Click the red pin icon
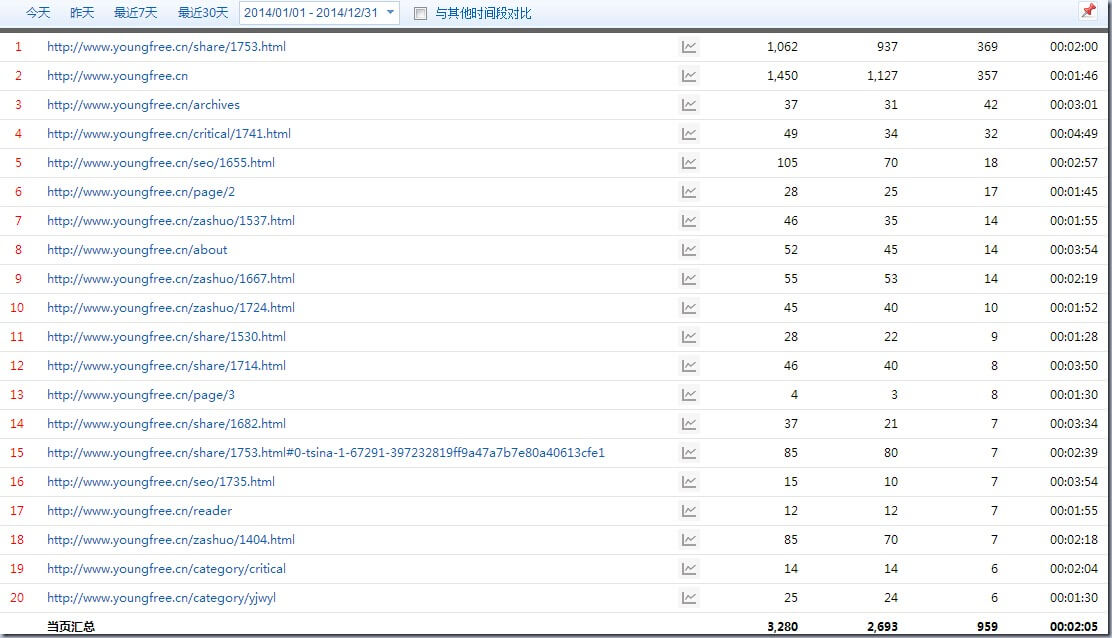The image size is (1112, 638). coord(1088,11)
